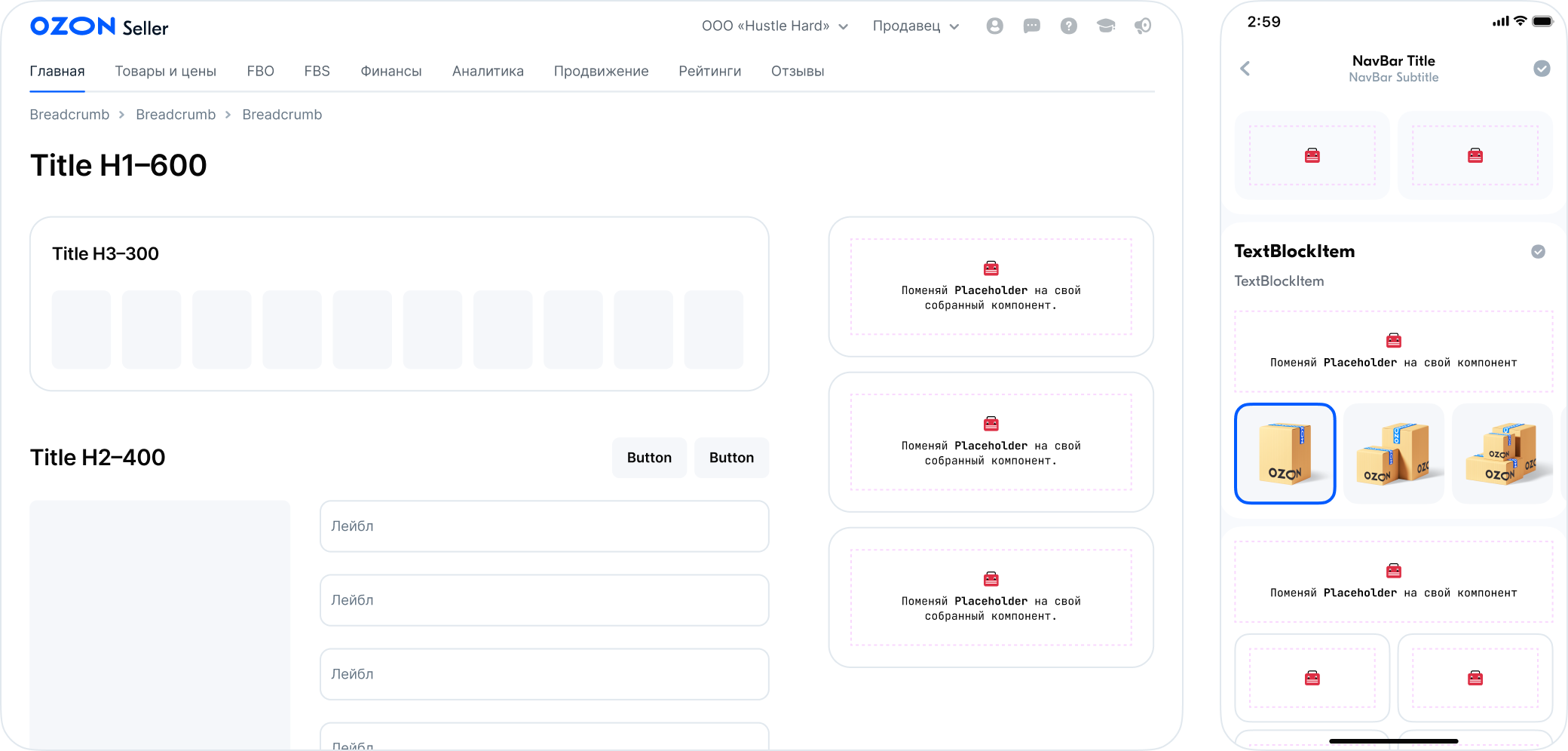Tap the cellular signal icon in status bar
Image resolution: width=1568 pixels, height=751 pixels.
click(1501, 21)
